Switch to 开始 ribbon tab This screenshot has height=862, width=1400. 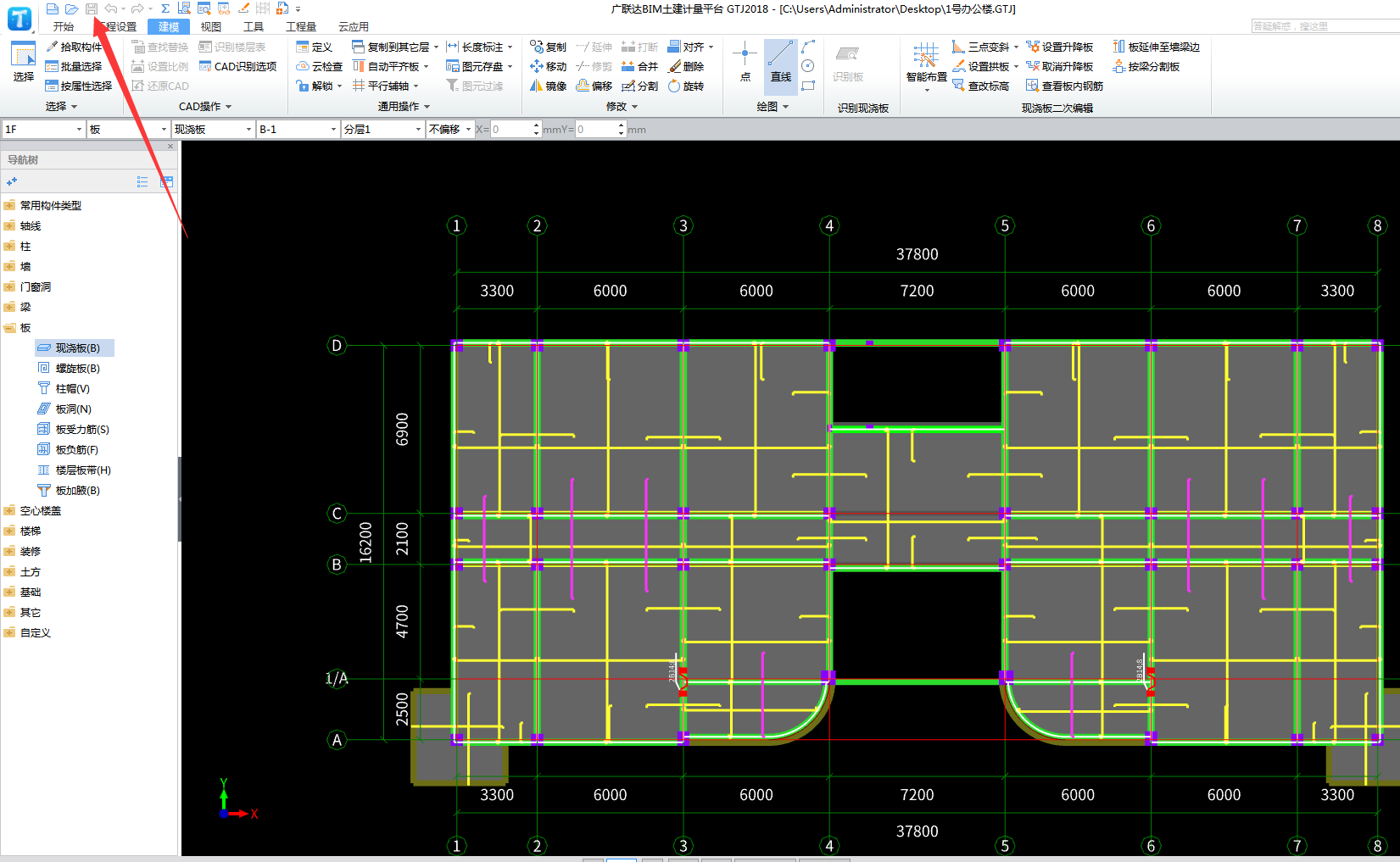64,26
